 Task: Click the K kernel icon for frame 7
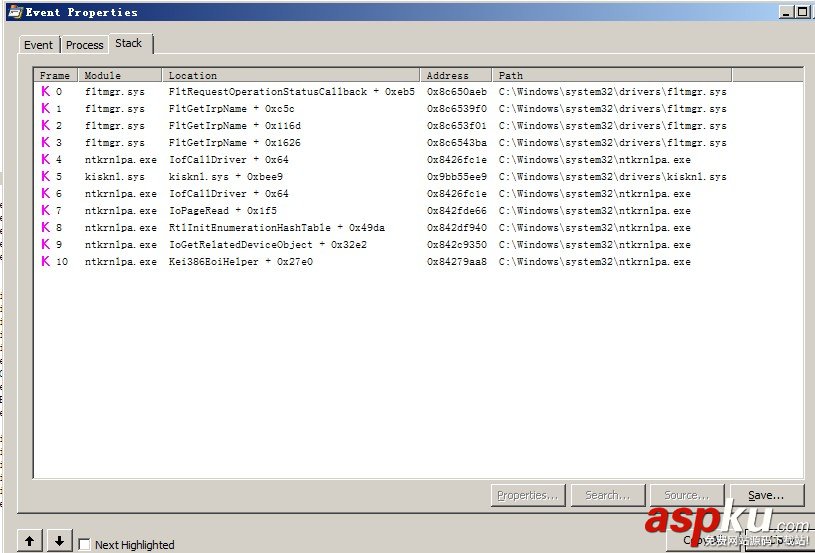click(46, 210)
